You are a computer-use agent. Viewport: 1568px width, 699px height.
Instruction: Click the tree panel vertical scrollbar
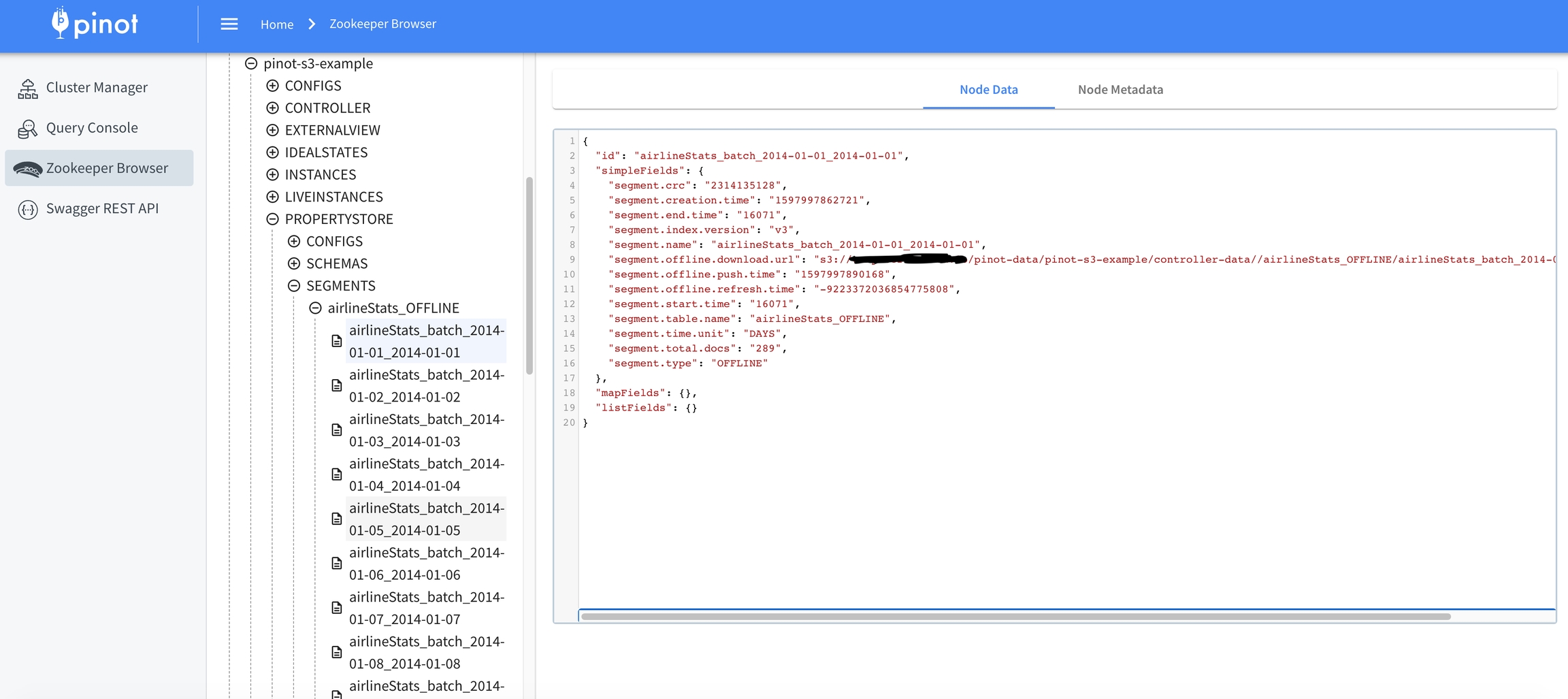529,276
